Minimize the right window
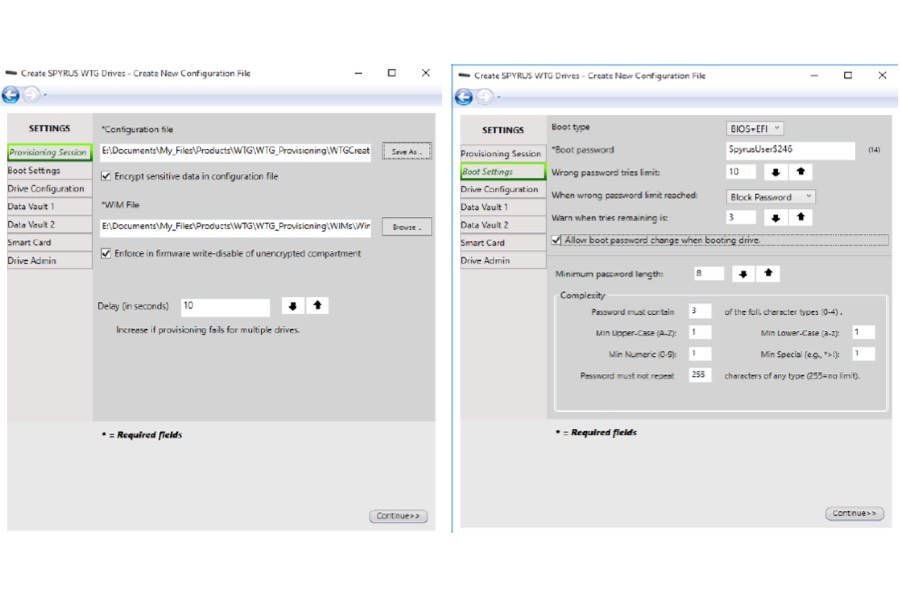 [x=814, y=76]
